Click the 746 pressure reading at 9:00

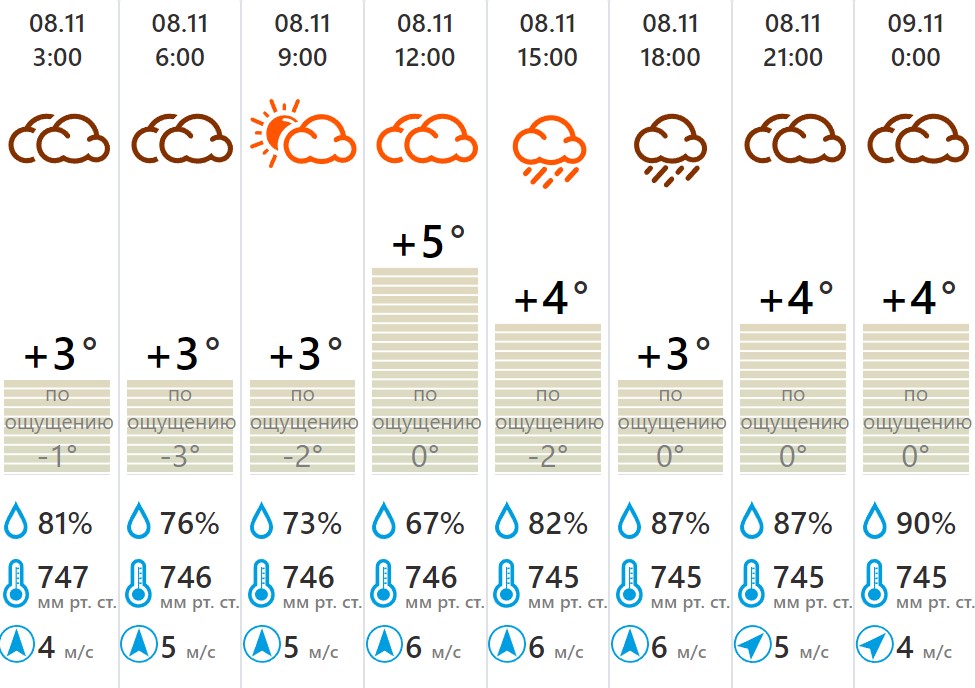[x=309, y=577]
